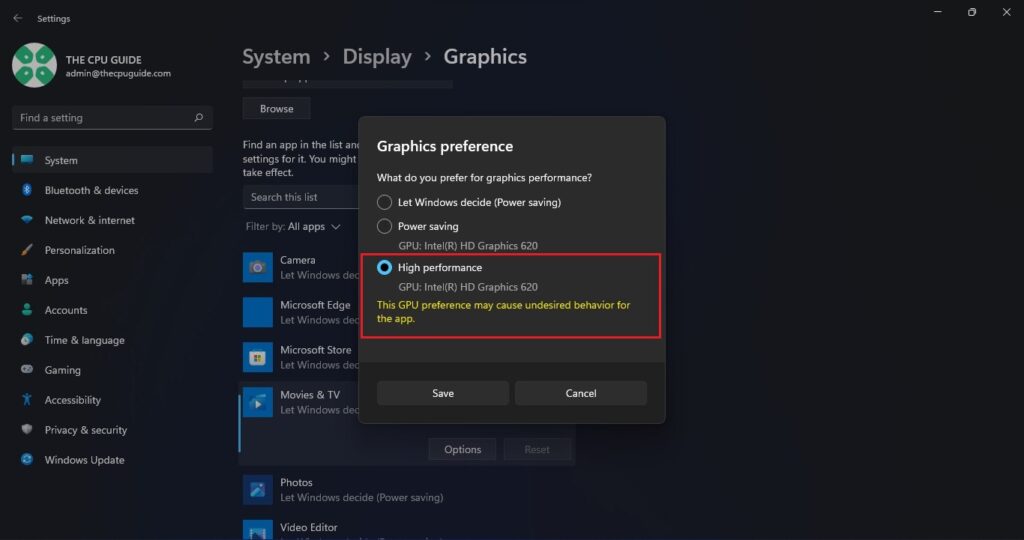This screenshot has height=540, width=1024.
Task: Click the Movies & TV app icon
Action: (x=258, y=402)
